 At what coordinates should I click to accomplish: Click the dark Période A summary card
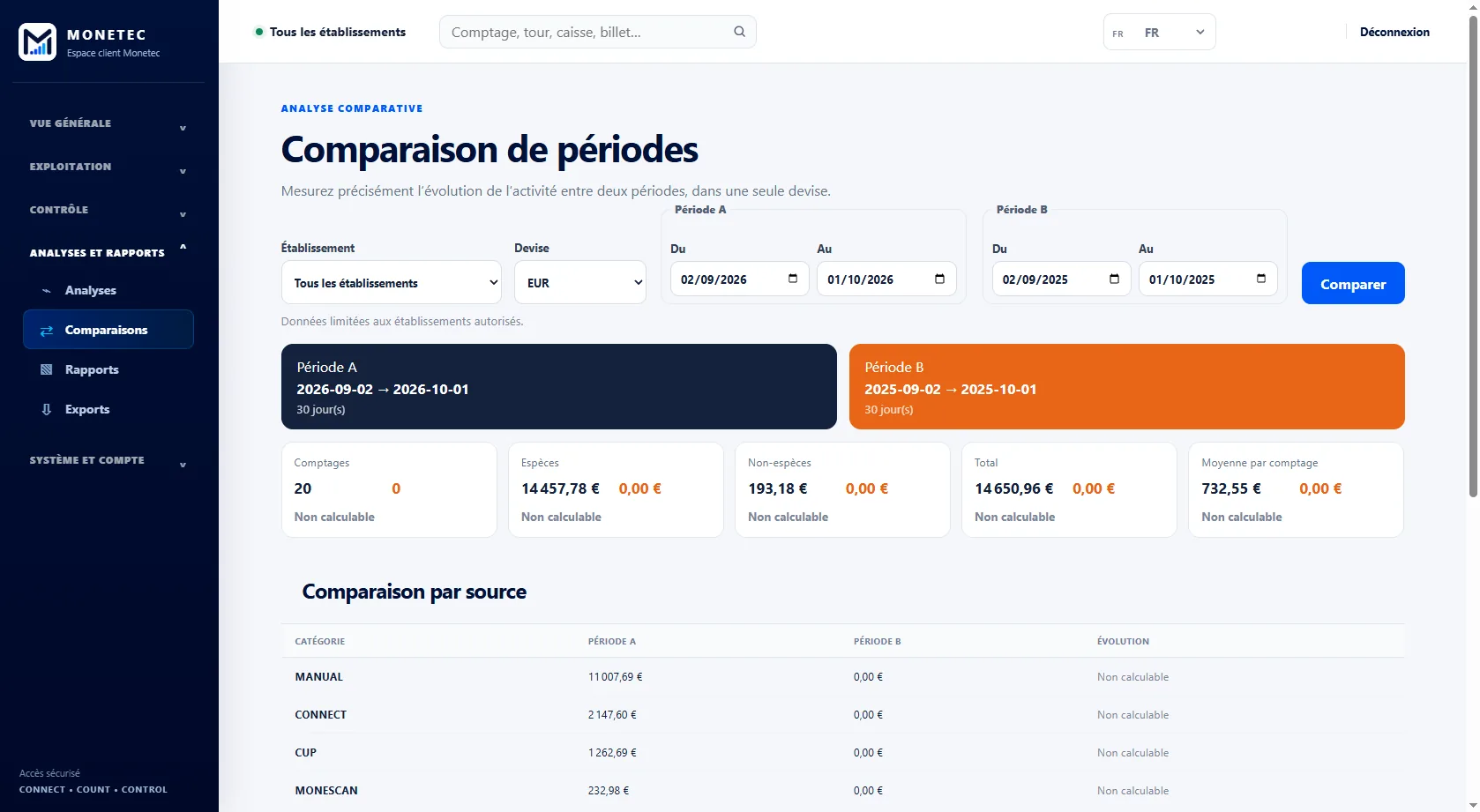(559, 386)
